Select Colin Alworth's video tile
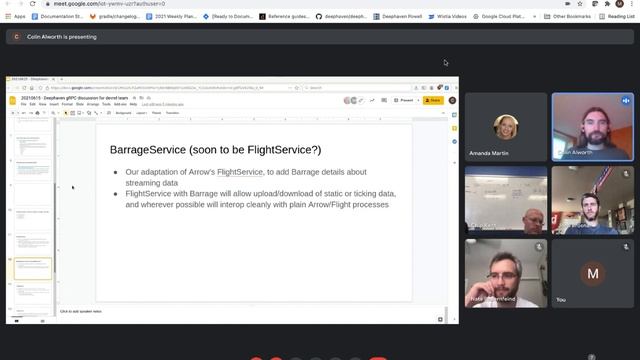 point(593,127)
